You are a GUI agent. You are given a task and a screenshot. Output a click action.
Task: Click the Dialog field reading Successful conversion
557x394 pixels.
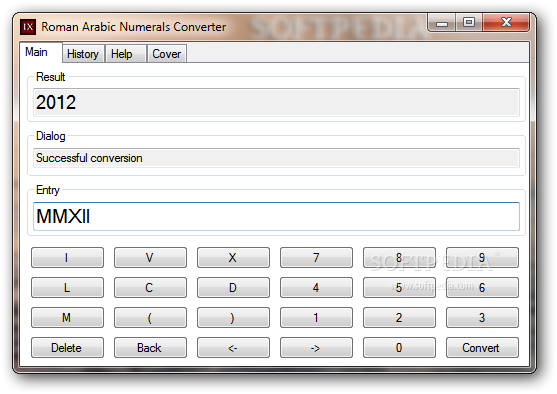coord(276,158)
